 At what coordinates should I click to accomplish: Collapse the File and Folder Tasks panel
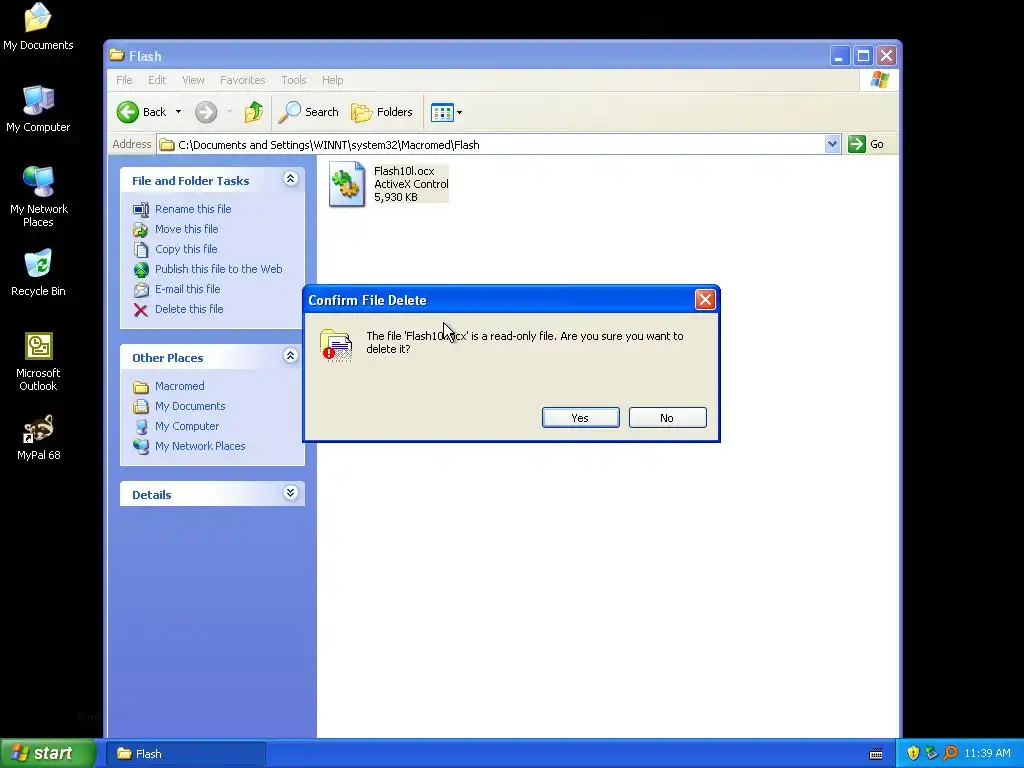[x=291, y=179]
